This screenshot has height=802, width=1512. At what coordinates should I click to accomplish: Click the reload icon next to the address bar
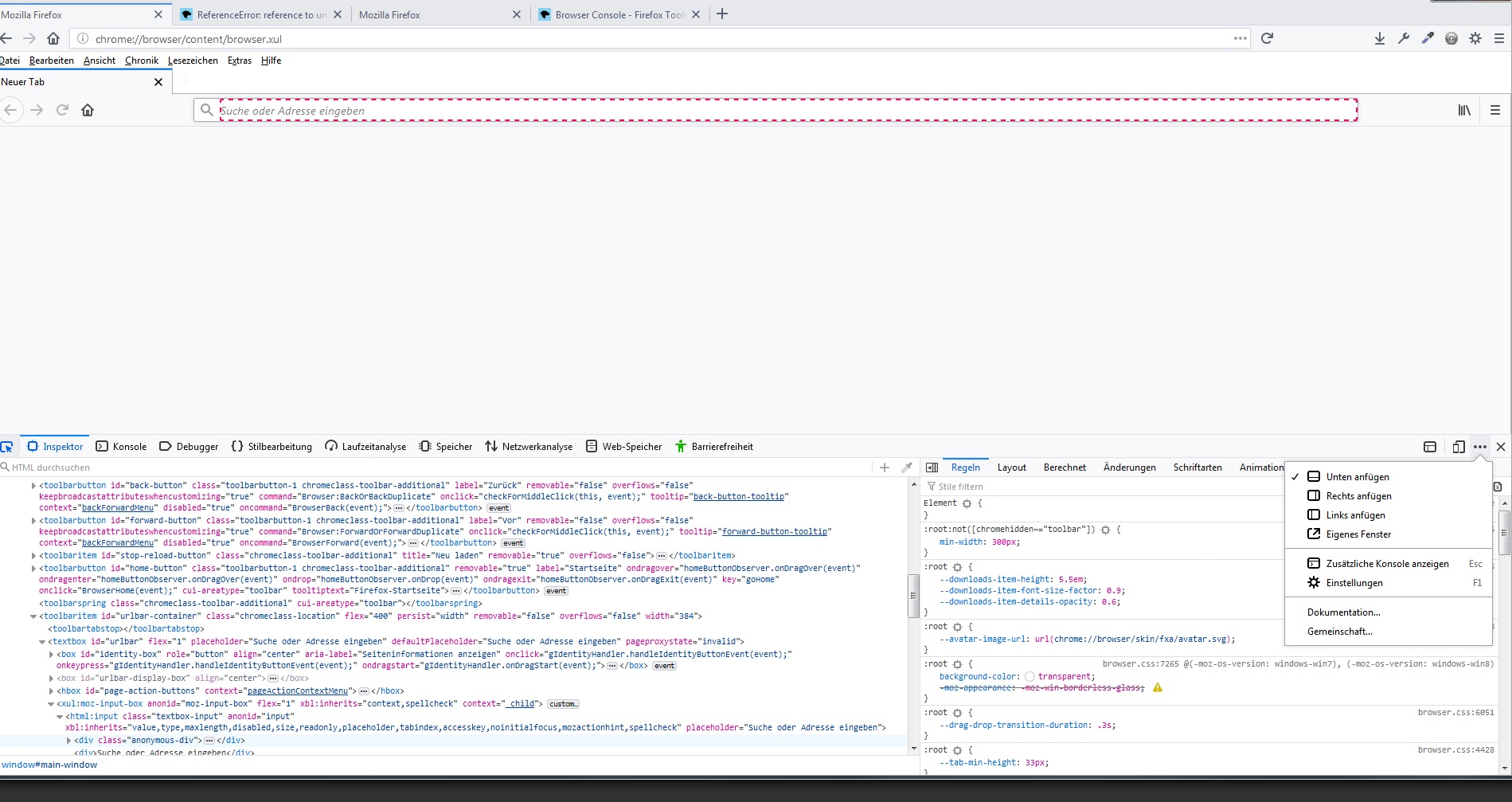(x=1267, y=38)
